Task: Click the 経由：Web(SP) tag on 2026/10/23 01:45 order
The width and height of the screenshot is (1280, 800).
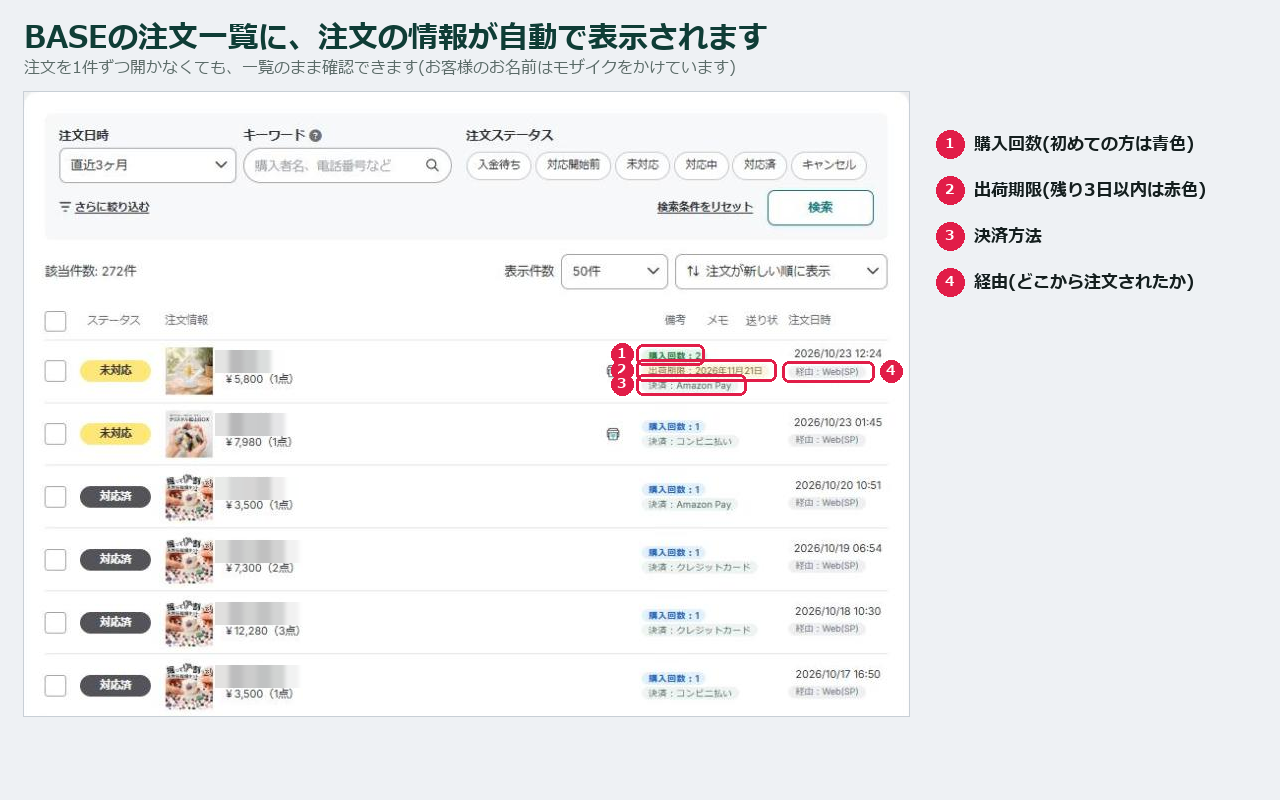Action: 827,440
